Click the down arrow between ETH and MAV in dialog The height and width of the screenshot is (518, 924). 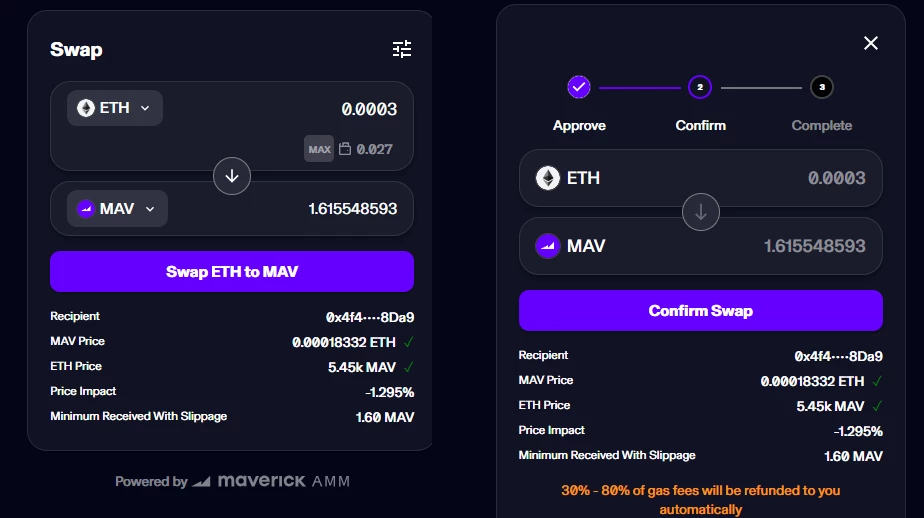[x=701, y=212]
